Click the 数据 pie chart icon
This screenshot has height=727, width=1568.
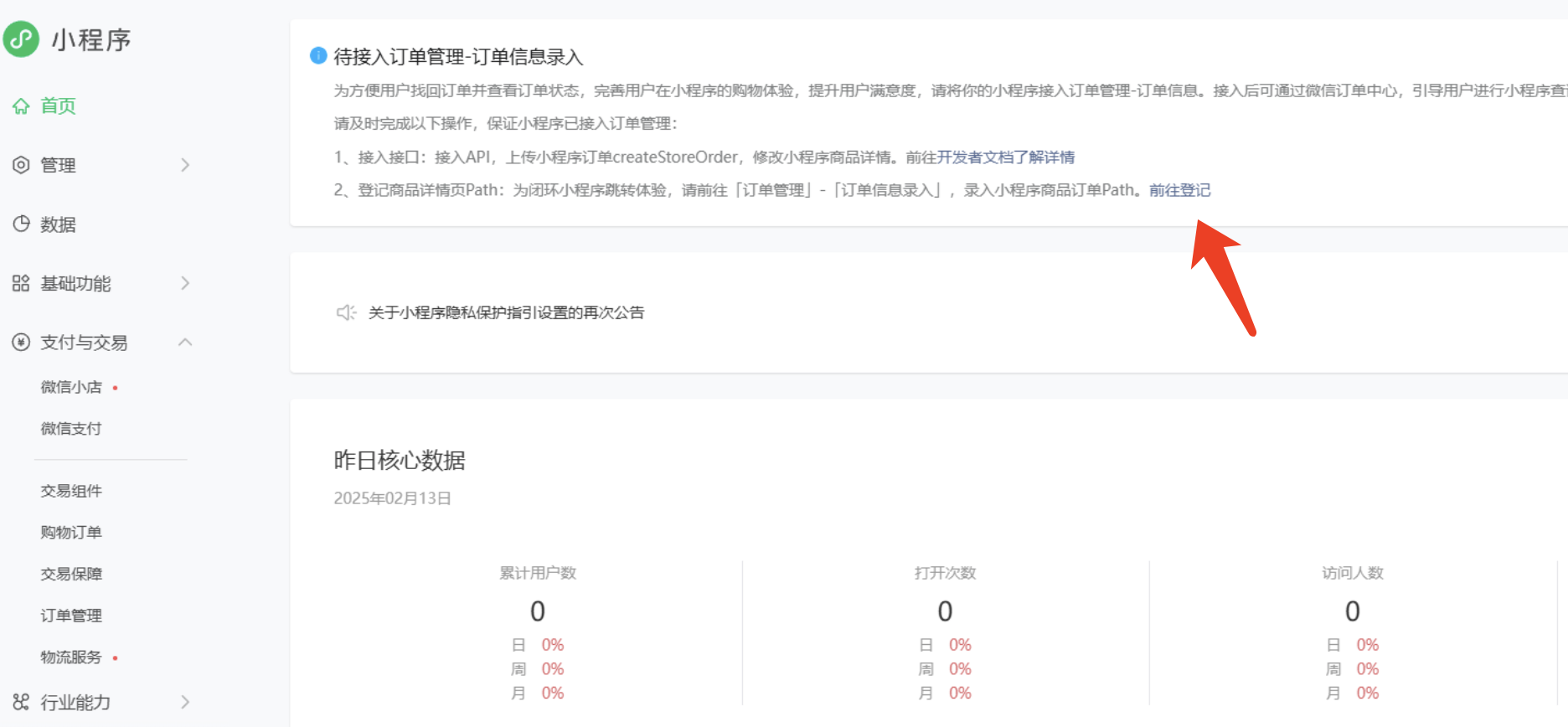pos(21,224)
